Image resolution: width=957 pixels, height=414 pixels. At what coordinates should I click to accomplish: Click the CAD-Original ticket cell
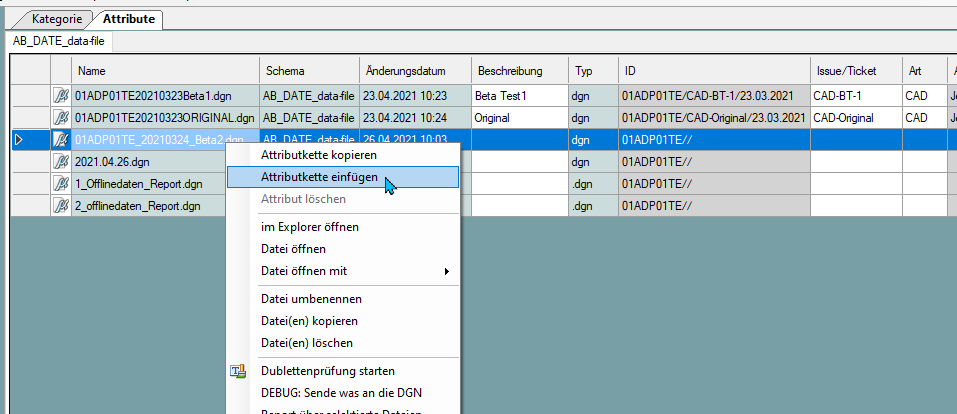857,118
